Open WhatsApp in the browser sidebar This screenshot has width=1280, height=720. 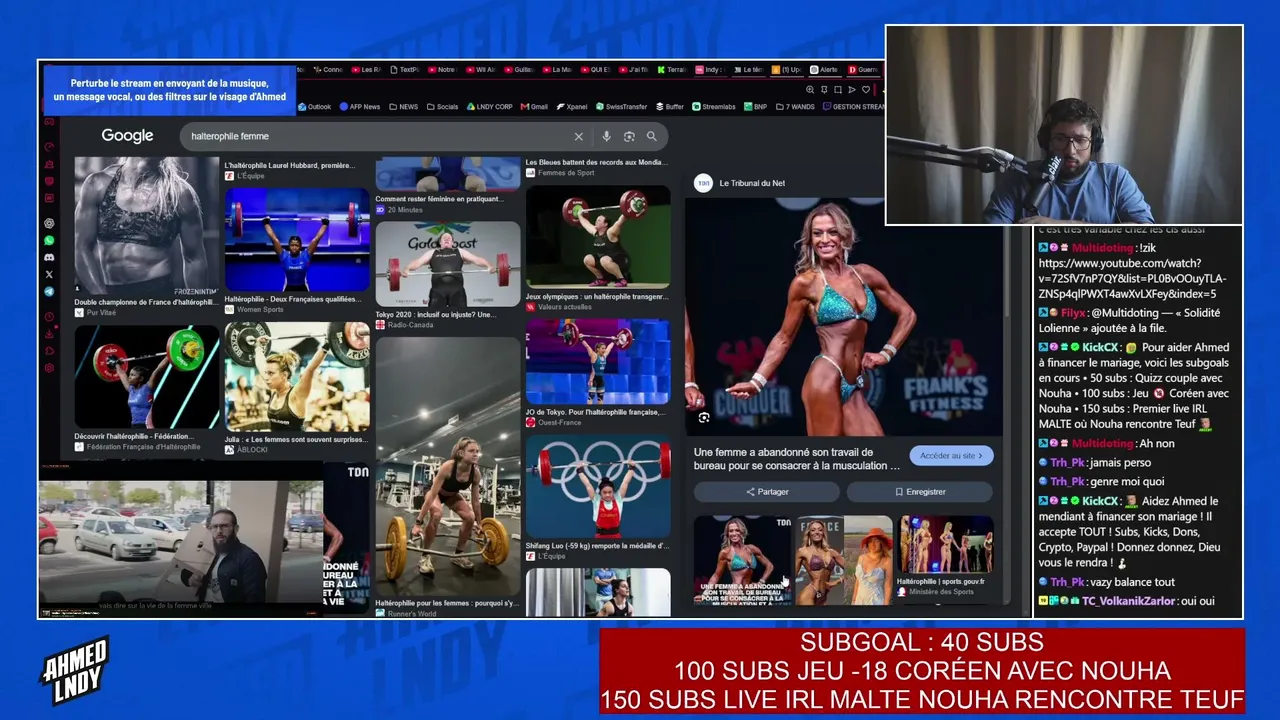pyautogui.click(x=49, y=241)
